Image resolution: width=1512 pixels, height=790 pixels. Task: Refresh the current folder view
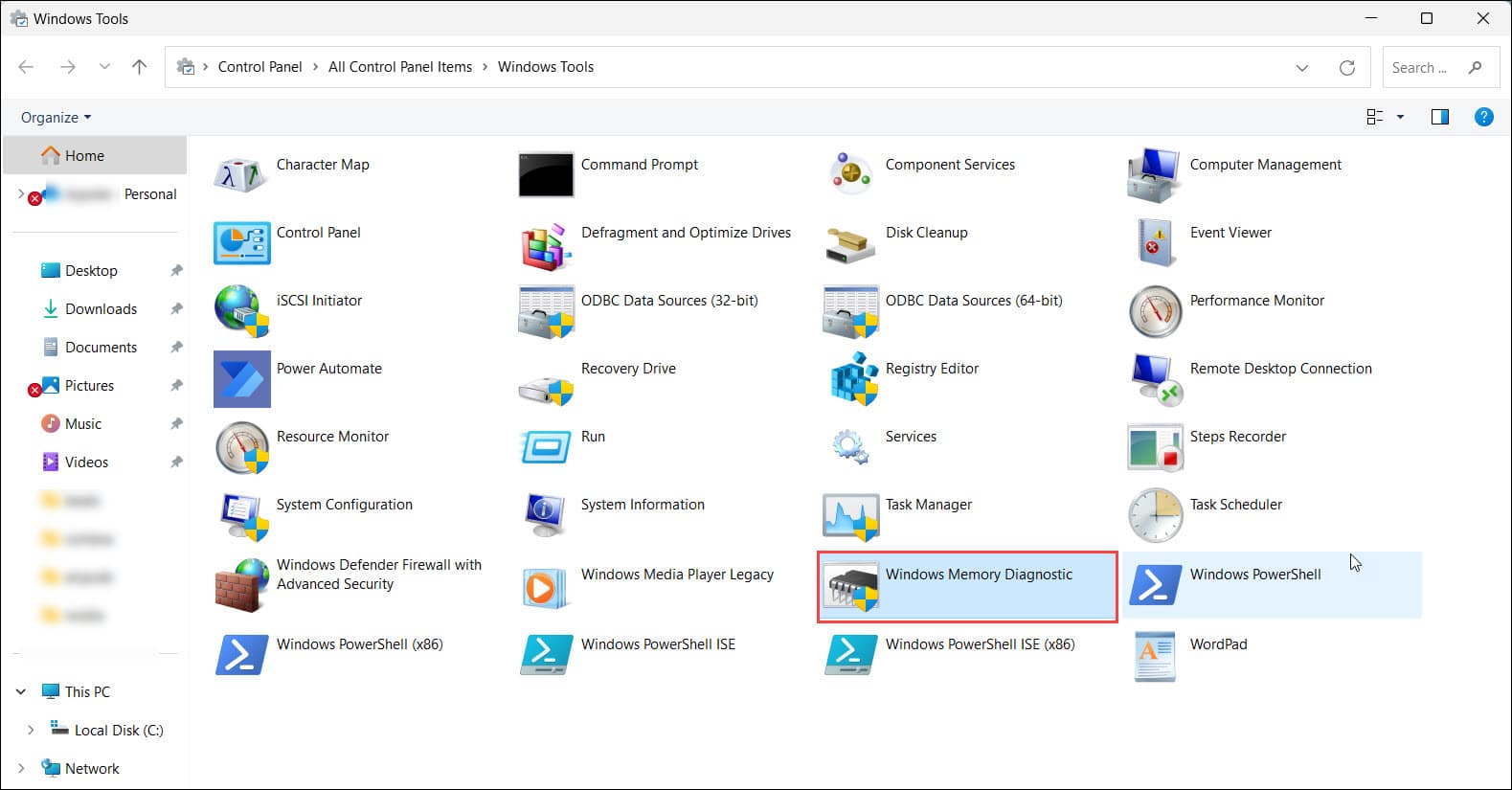[1347, 68]
